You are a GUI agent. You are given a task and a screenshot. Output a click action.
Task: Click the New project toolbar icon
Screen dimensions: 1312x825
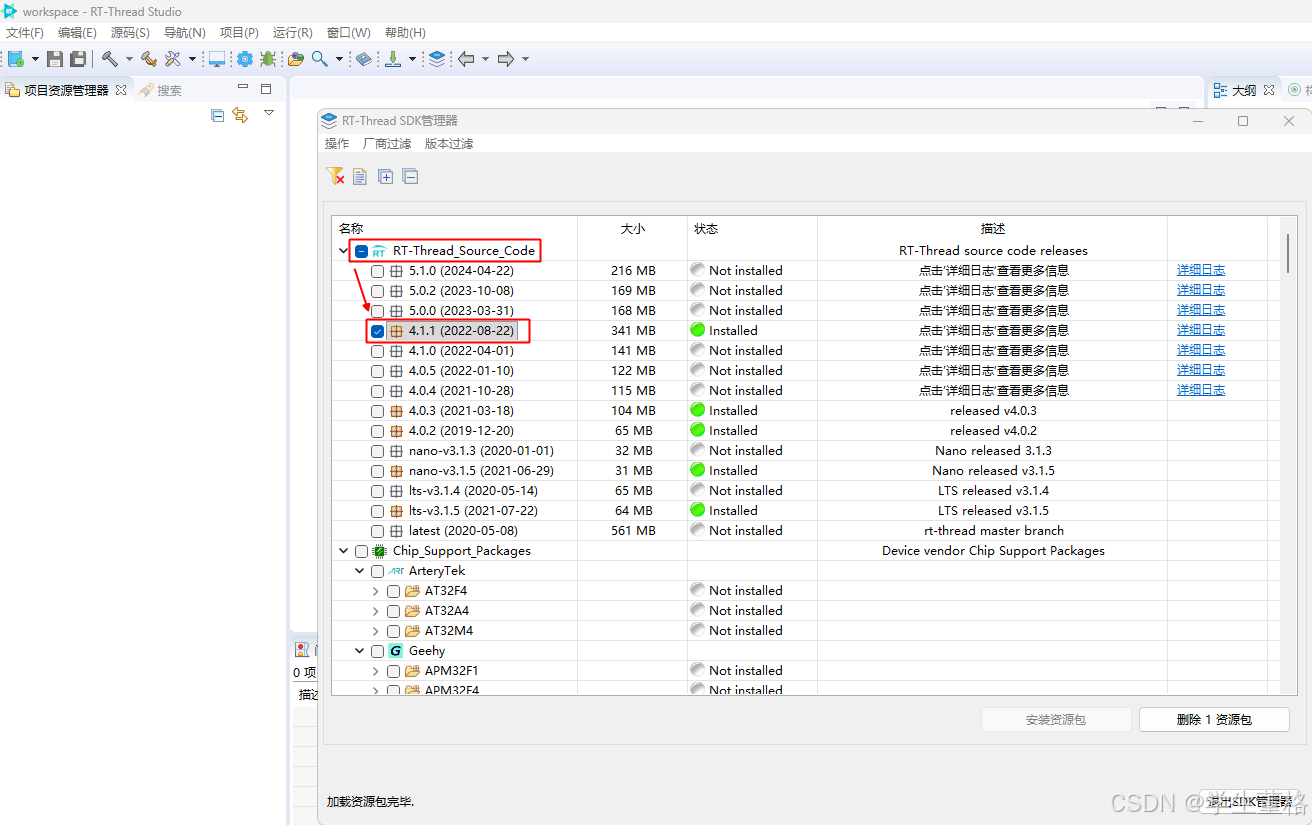pyautogui.click(x=16, y=59)
